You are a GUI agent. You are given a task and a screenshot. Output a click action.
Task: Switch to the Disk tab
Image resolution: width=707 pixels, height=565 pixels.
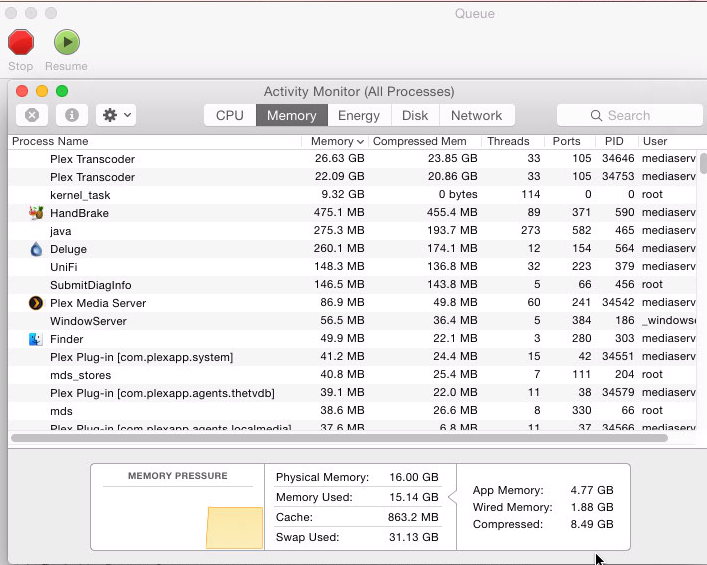(x=415, y=115)
